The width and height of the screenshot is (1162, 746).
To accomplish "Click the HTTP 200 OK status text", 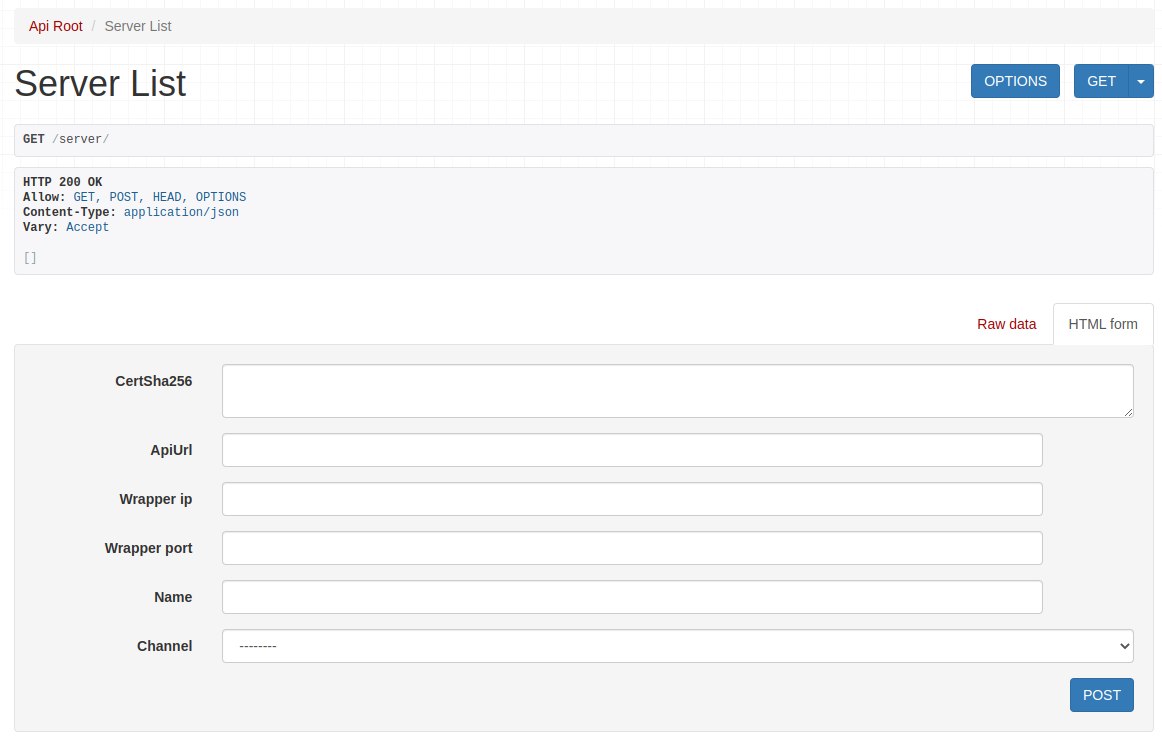I will pyautogui.click(x=63, y=182).
